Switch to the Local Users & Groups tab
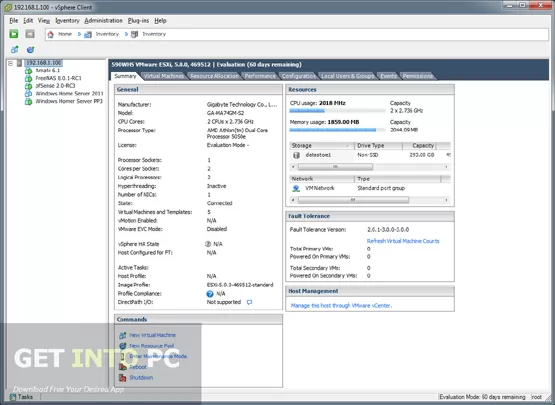555x405 pixels. tap(348, 76)
